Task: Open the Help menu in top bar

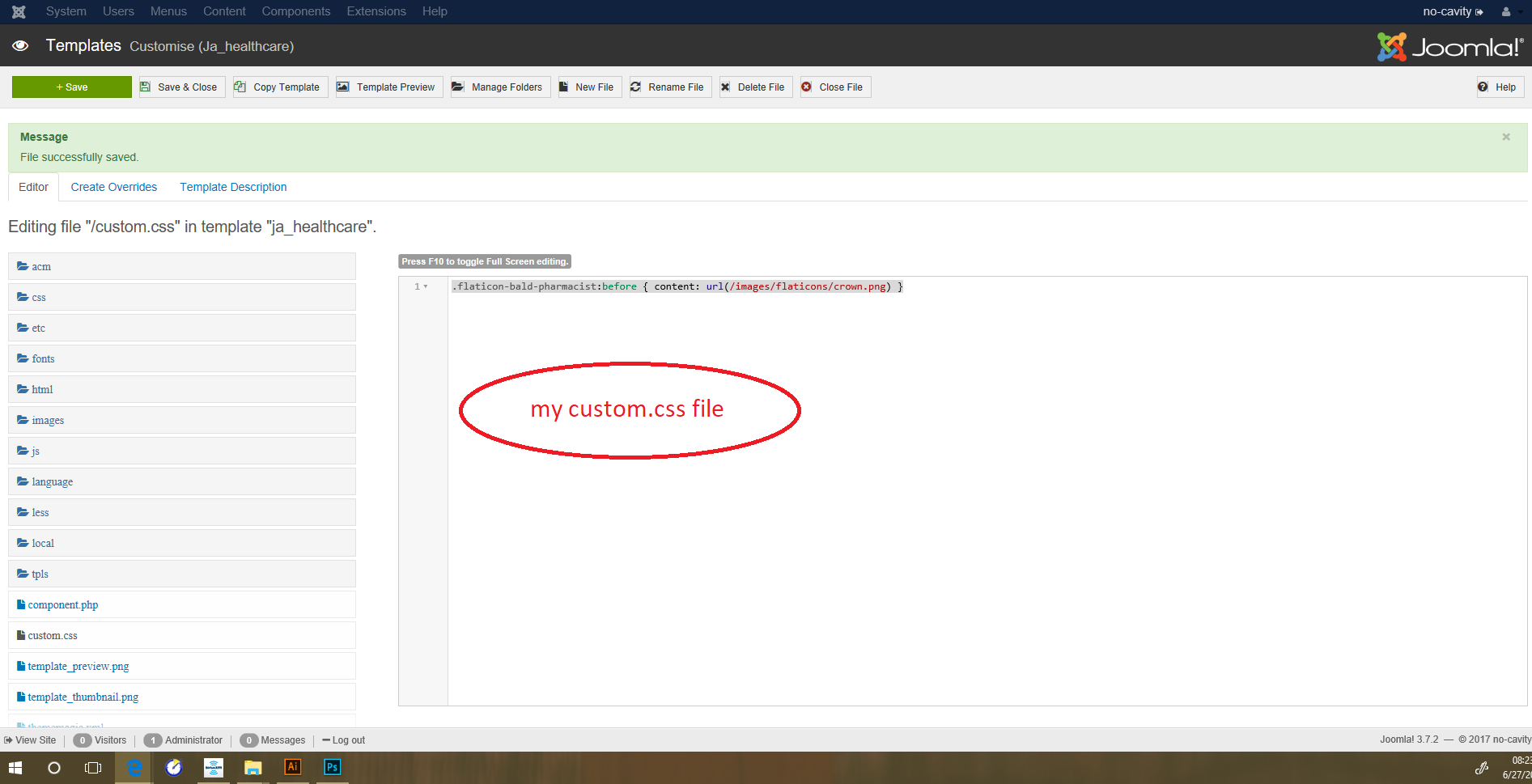Action: point(435,11)
